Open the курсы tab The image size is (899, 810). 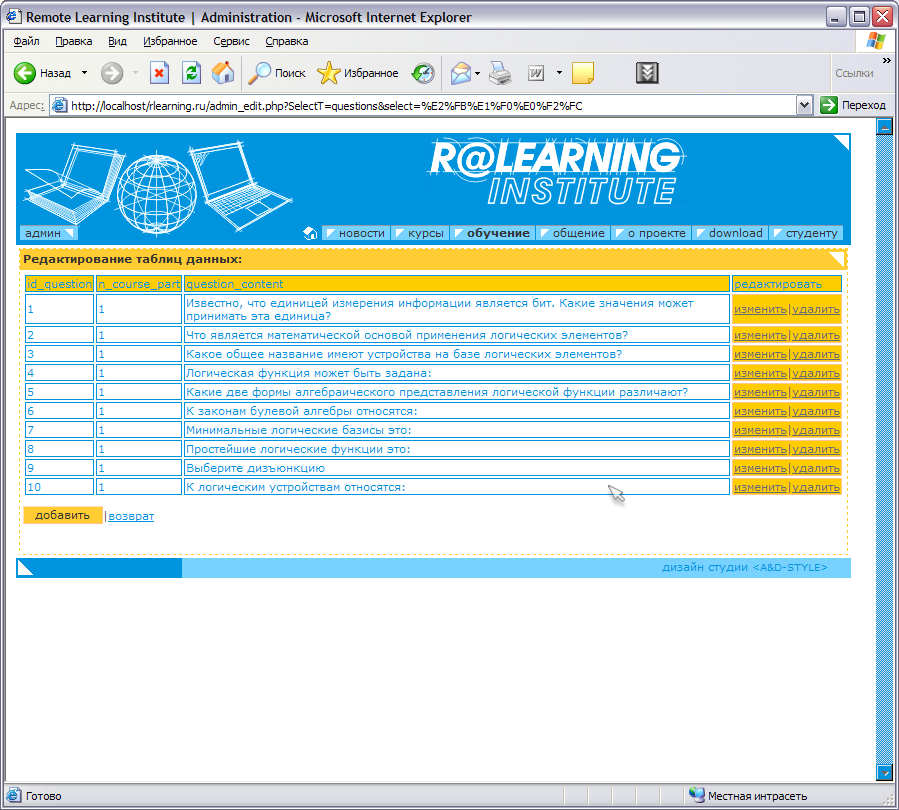(x=420, y=233)
